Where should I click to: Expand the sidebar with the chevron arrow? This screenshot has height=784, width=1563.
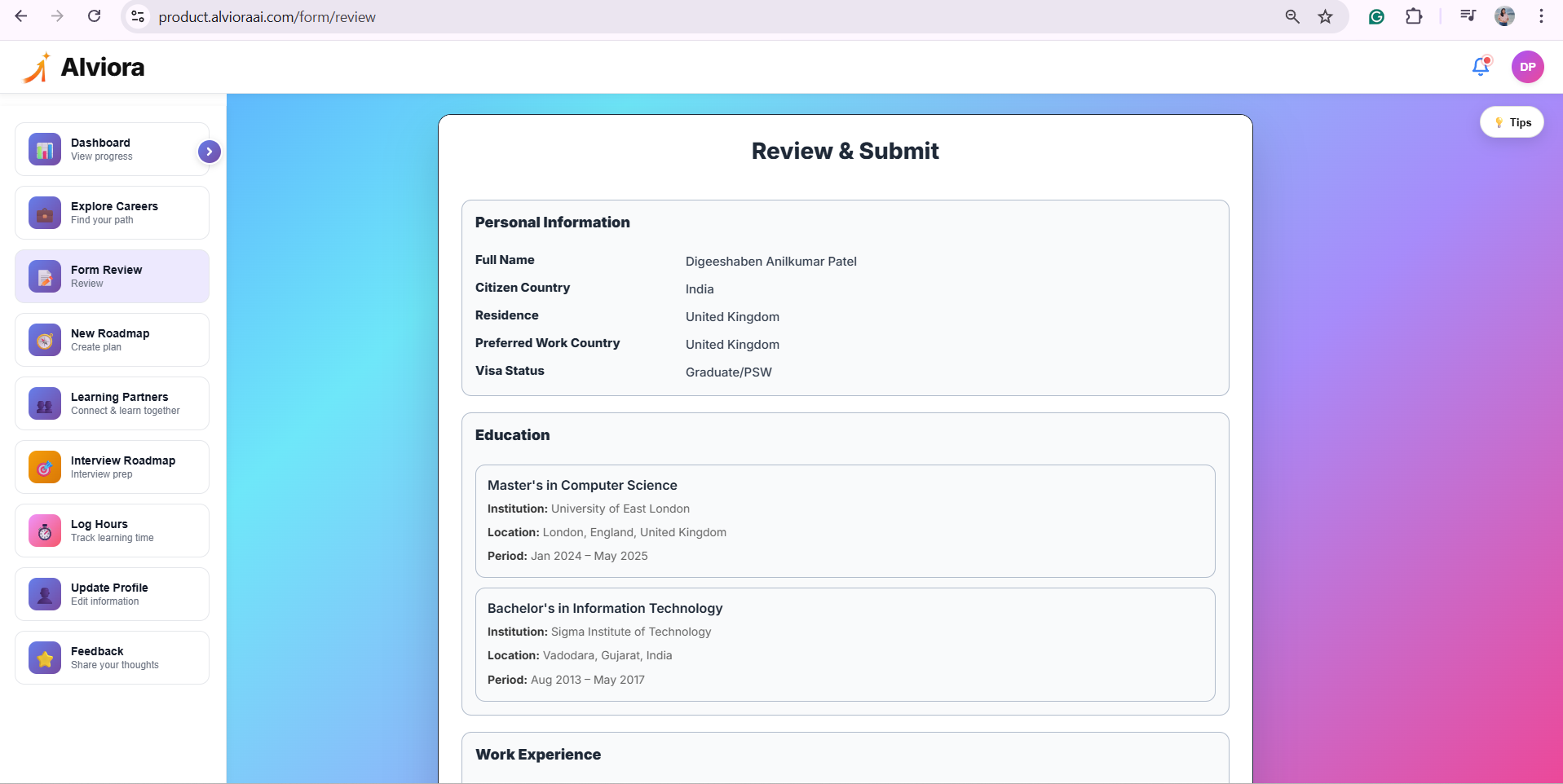tap(210, 152)
